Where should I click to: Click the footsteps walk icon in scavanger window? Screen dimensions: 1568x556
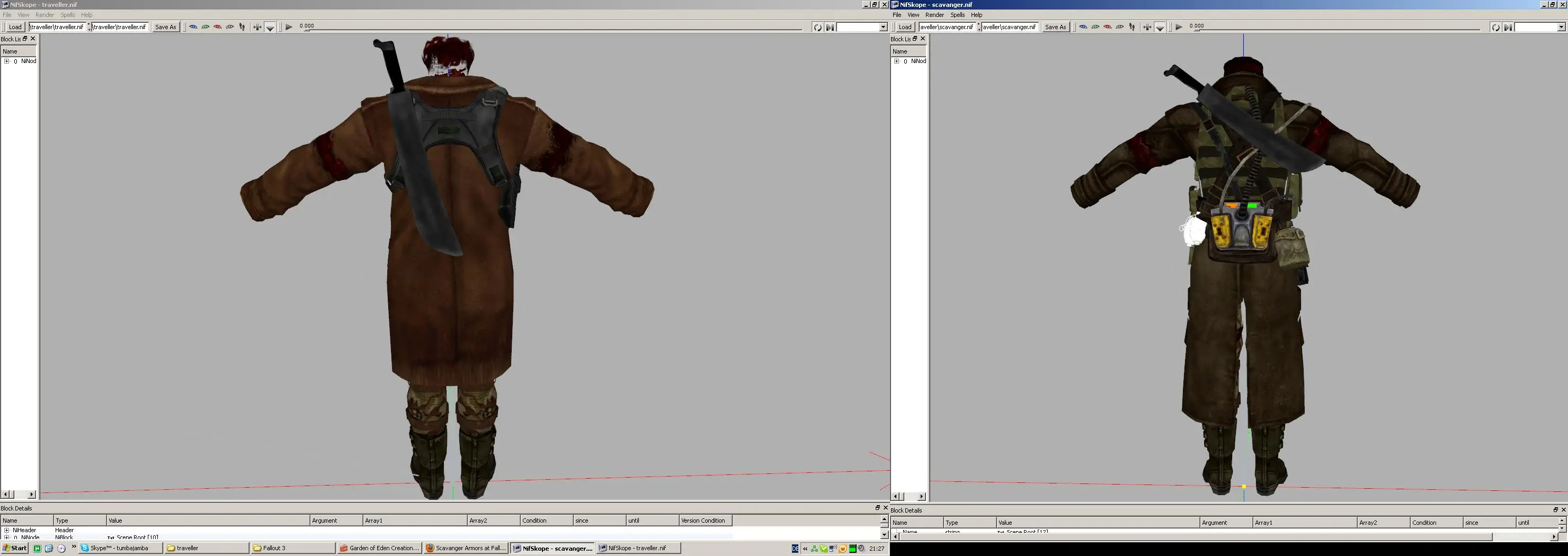1132,27
